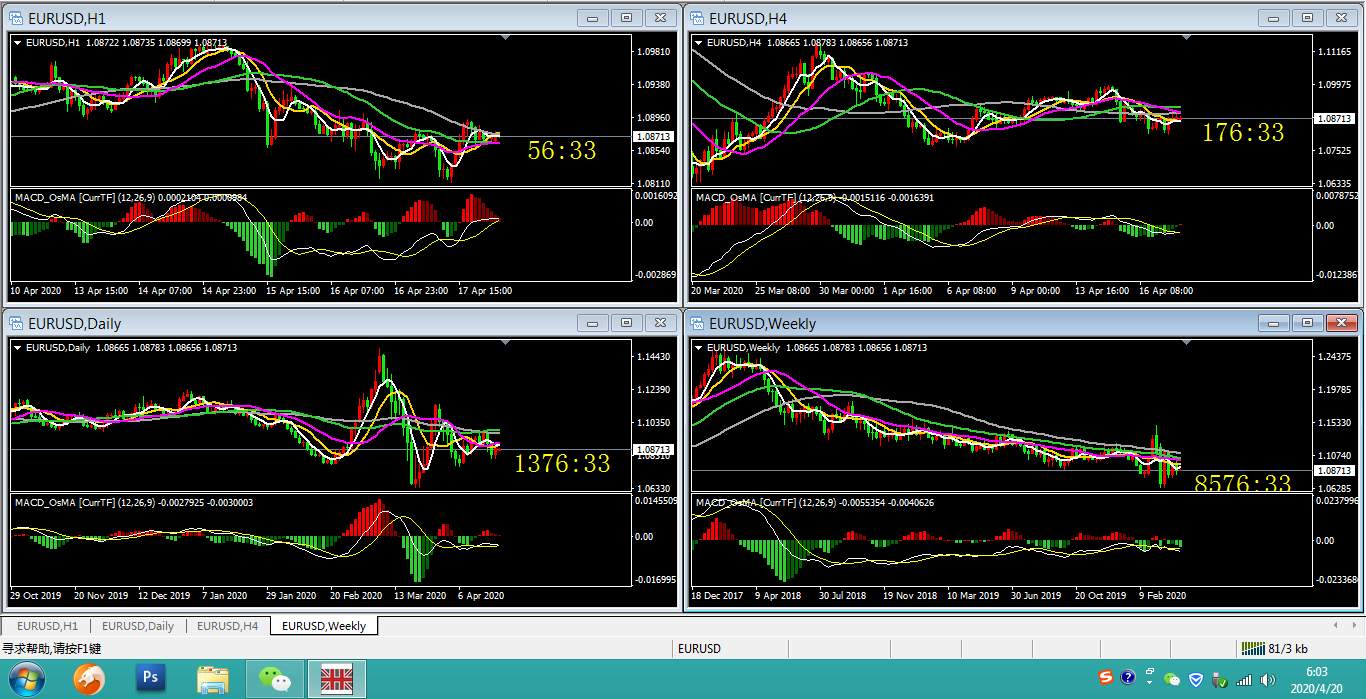
Task: Select the EURUSD,Weekly chart tab
Action: tap(324, 626)
